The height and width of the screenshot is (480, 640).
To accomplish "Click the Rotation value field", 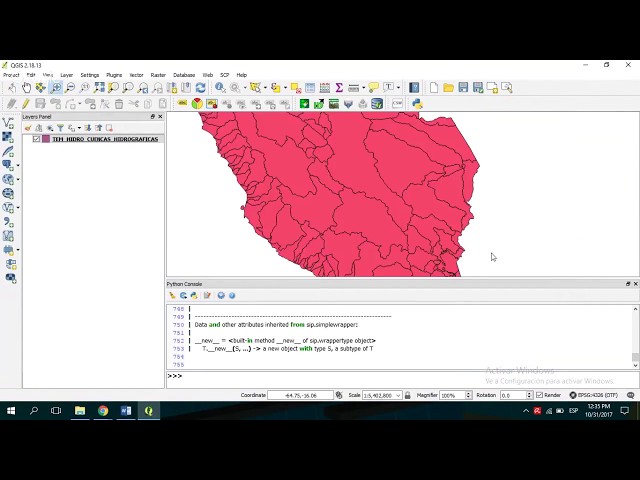I will pyautogui.click(x=513, y=395).
